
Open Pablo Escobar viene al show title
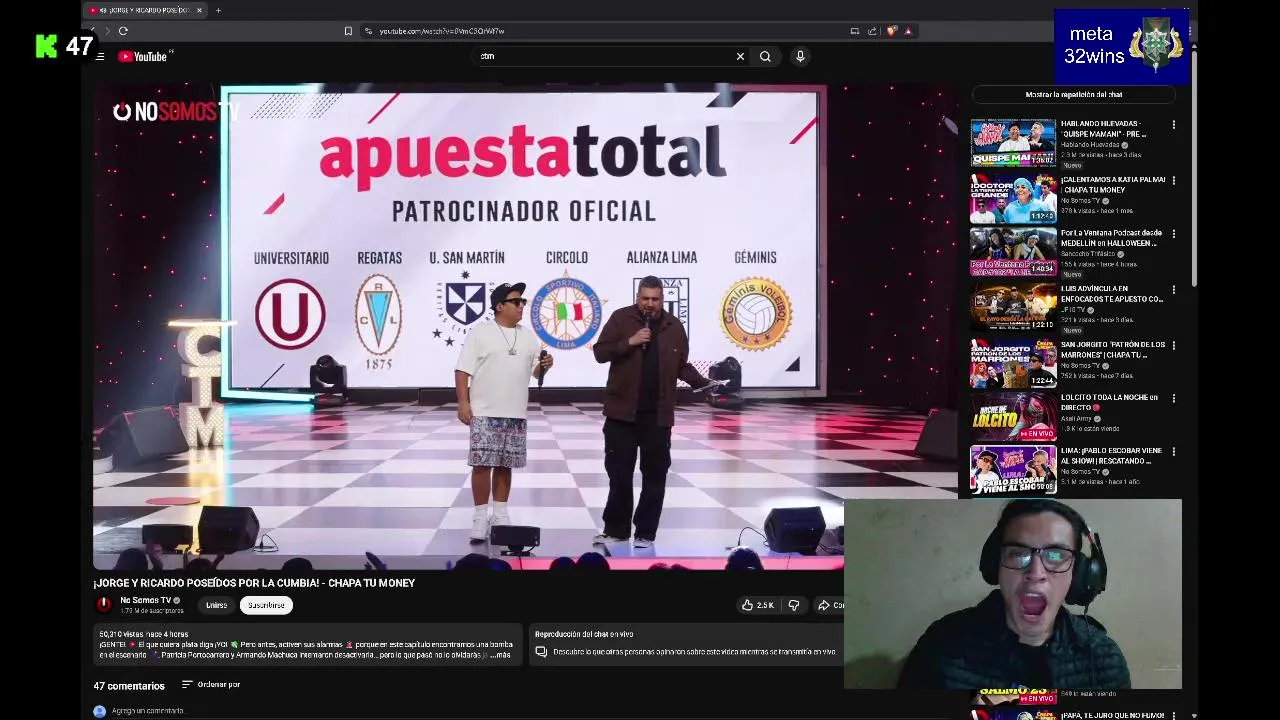(1111, 456)
